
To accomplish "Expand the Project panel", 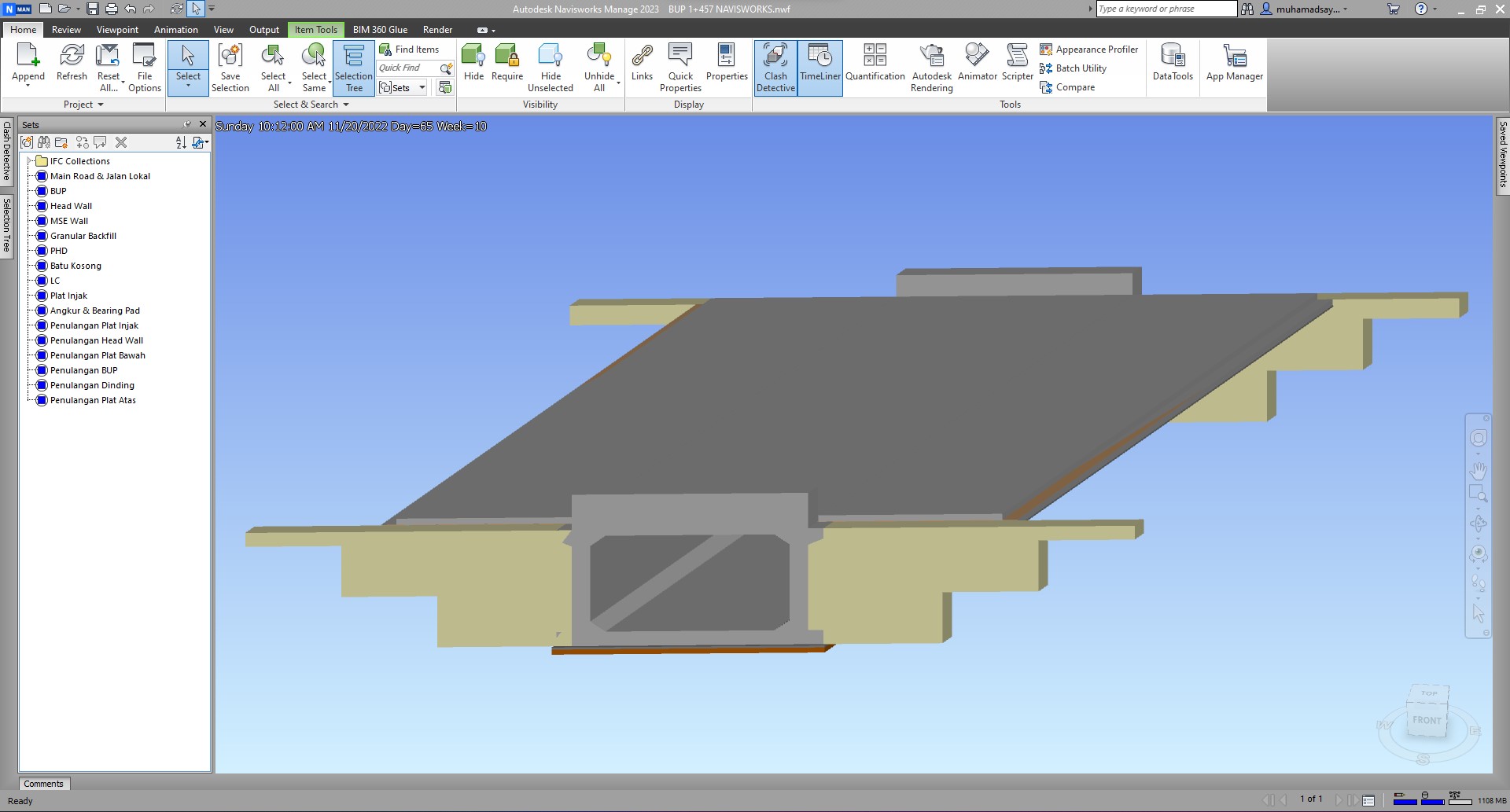I will (83, 105).
